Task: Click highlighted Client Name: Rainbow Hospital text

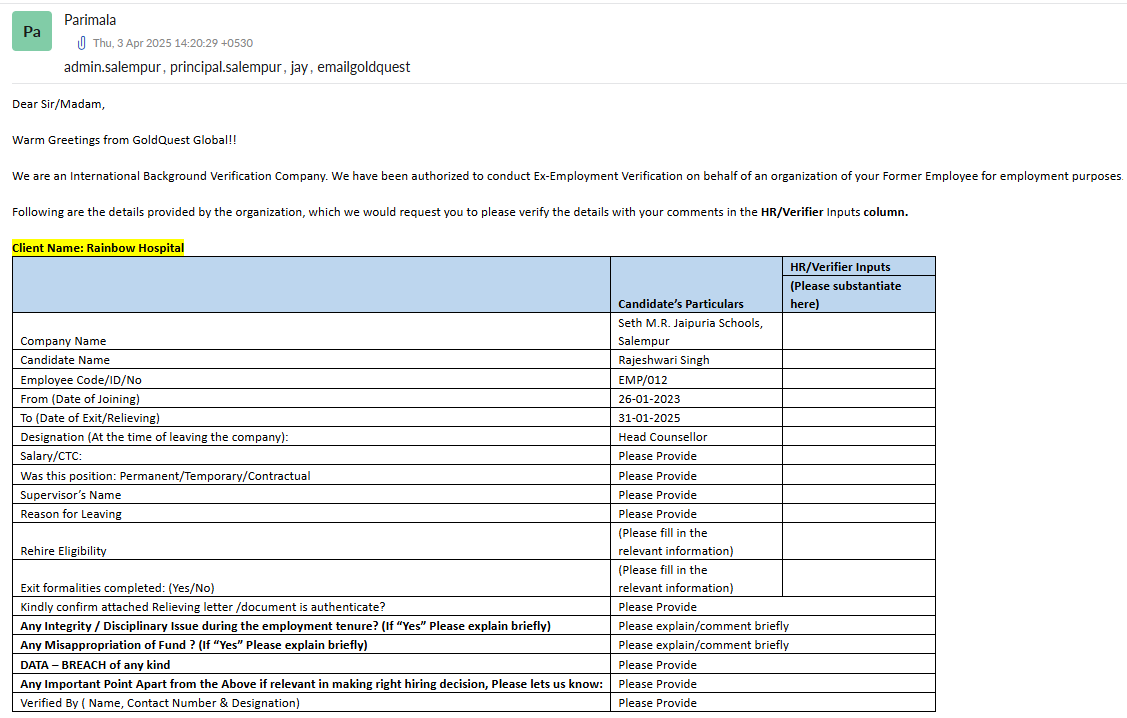Action: (x=98, y=247)
